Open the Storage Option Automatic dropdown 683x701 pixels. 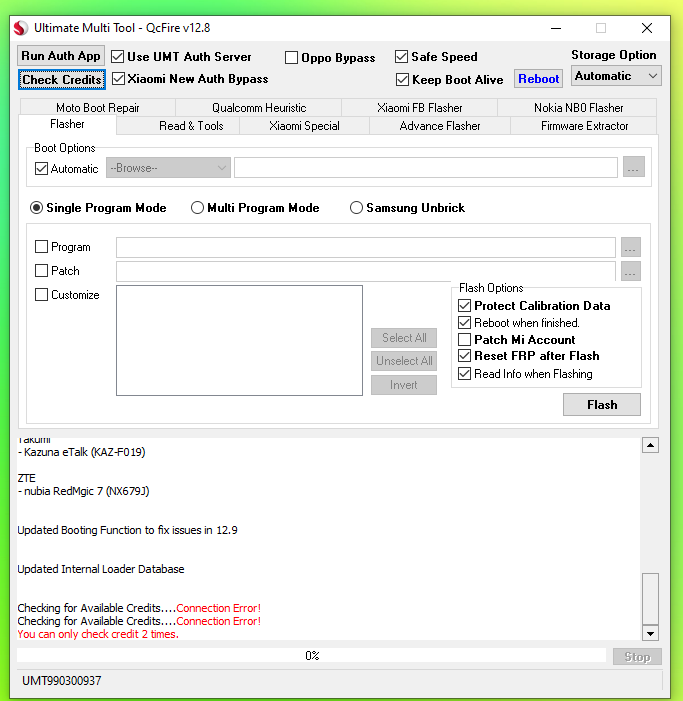coord(616,76)
